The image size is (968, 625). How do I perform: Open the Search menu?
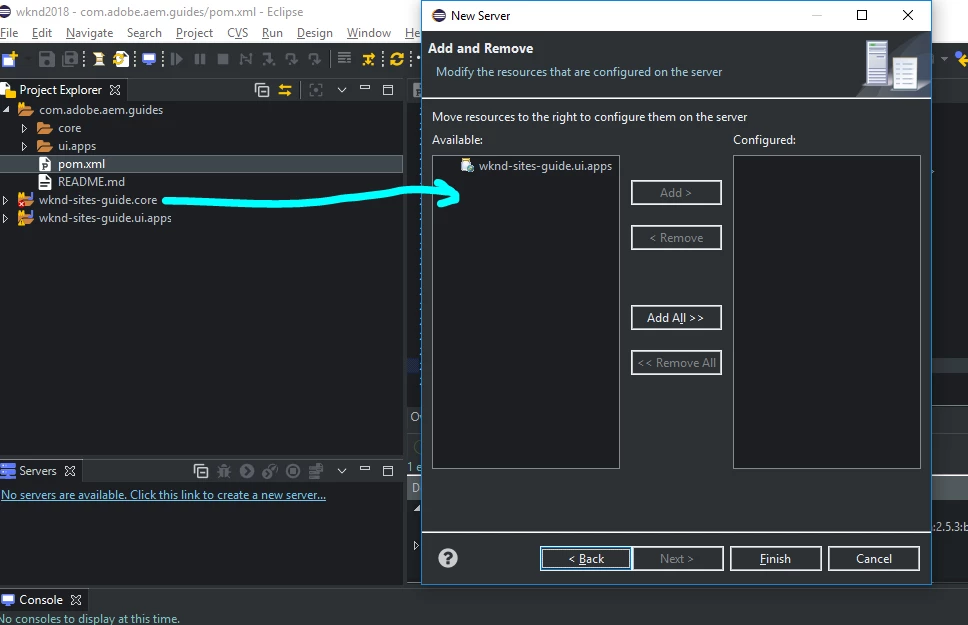(144, 33)
